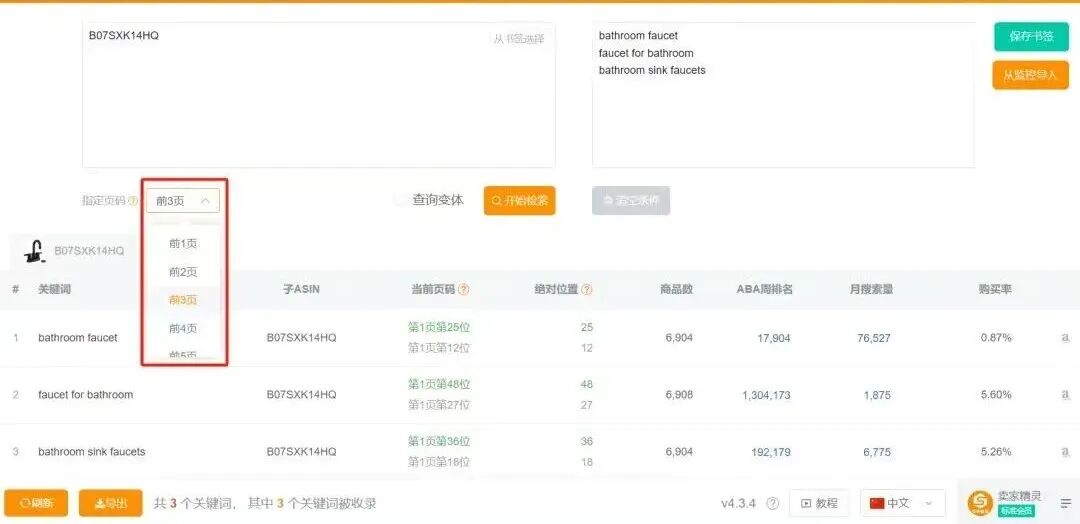This screenshot has height=524, width=1080.
Task: Open Amazon link icon for faucet for bathroom row
Action: coord(1066,395)
